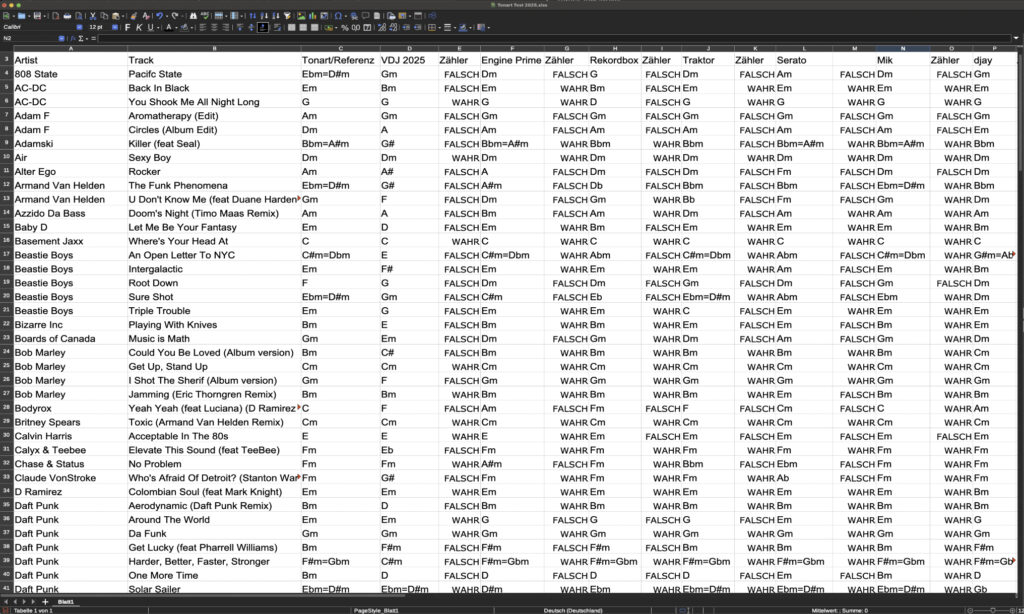Image resolution: width=1024 pixels, height=614 pixels.
Task: Toggle underline (U) formatting
Action: 150,27
